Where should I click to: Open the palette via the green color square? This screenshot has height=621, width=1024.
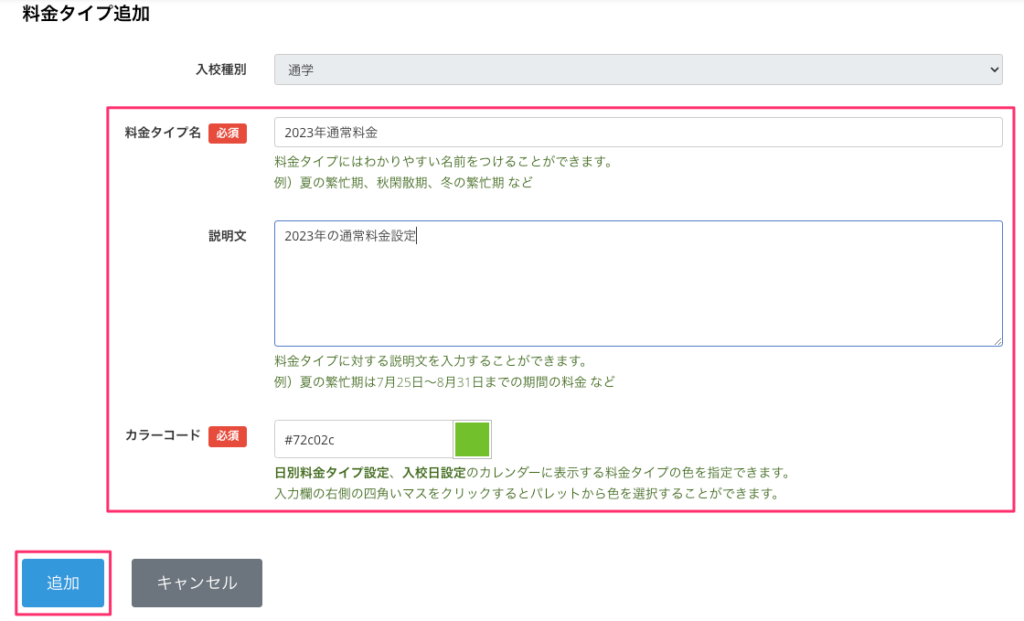[472, 439]
